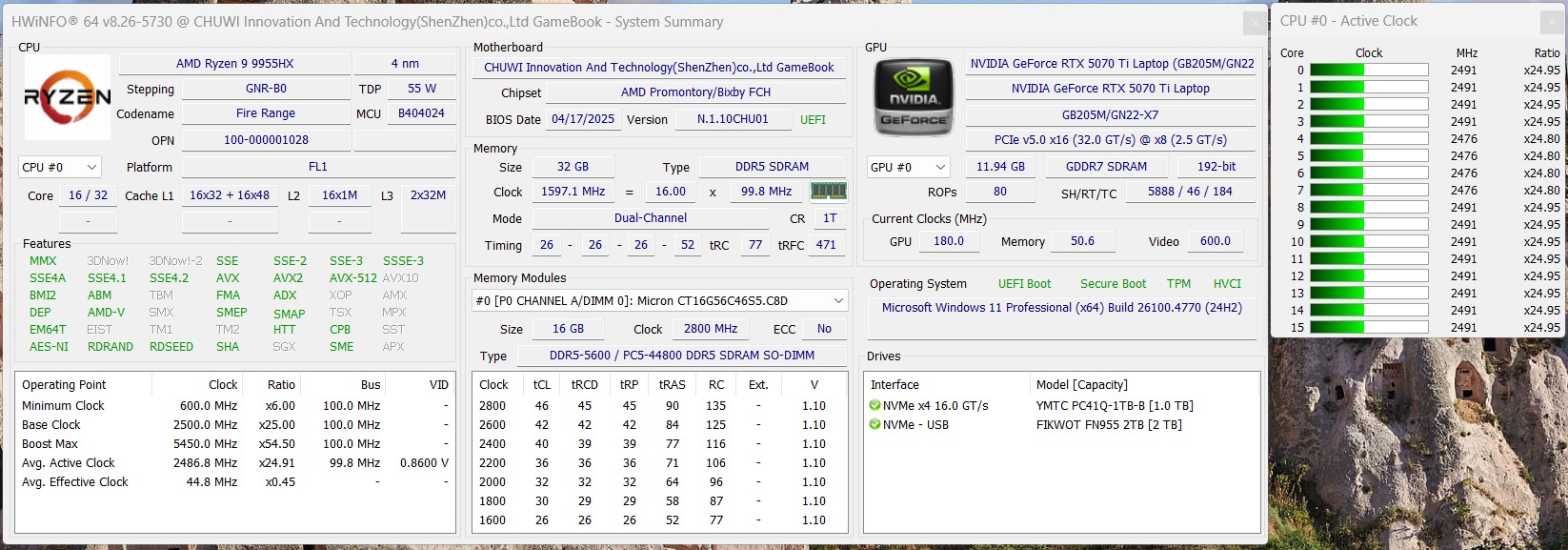Viewport: 1568px width, 550px height.
Task: Click Core 0 clock bar in Active Clock window
Action: [1369, 71]
